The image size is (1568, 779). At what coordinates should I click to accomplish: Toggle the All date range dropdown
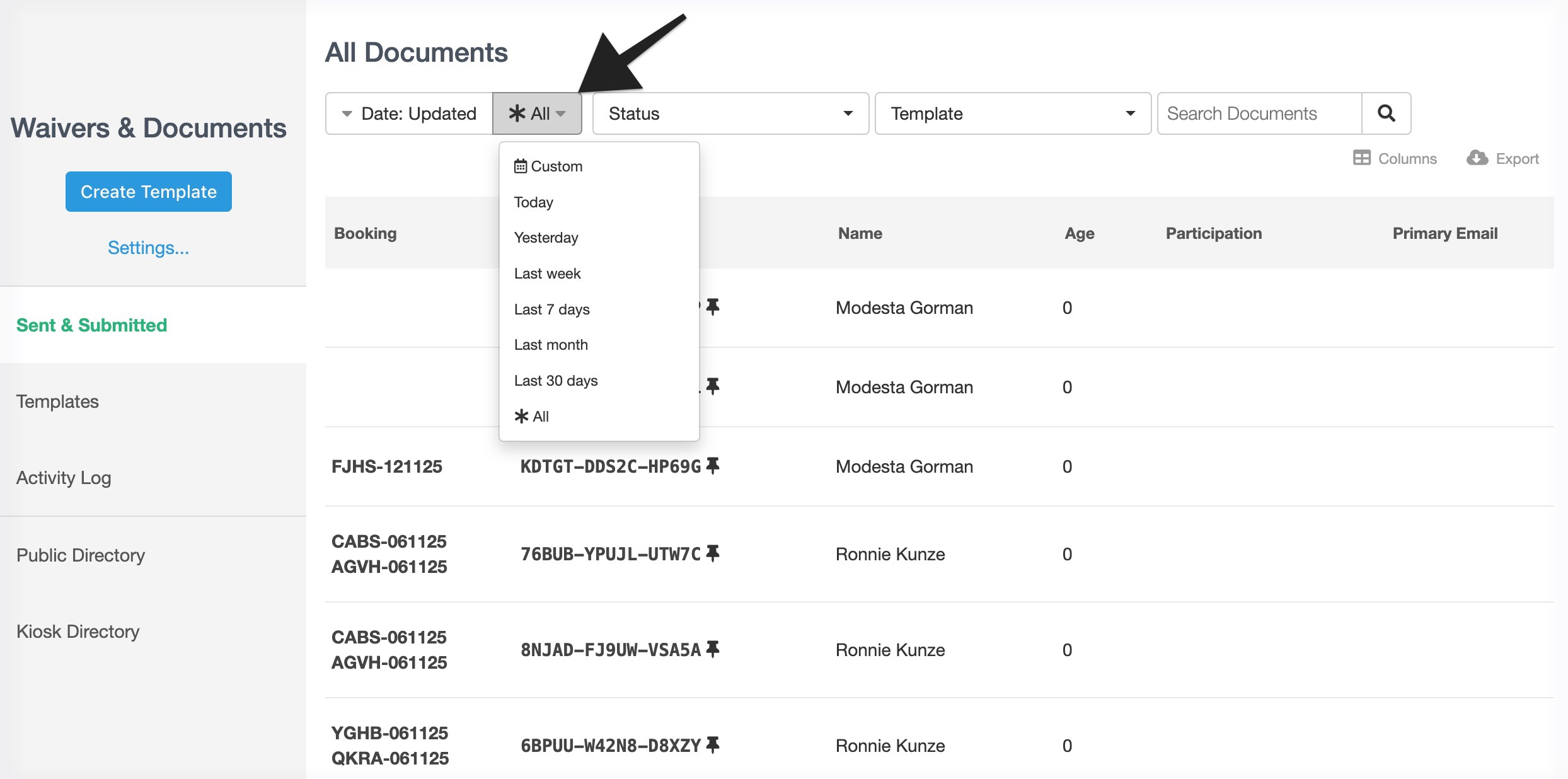(537, 113)
